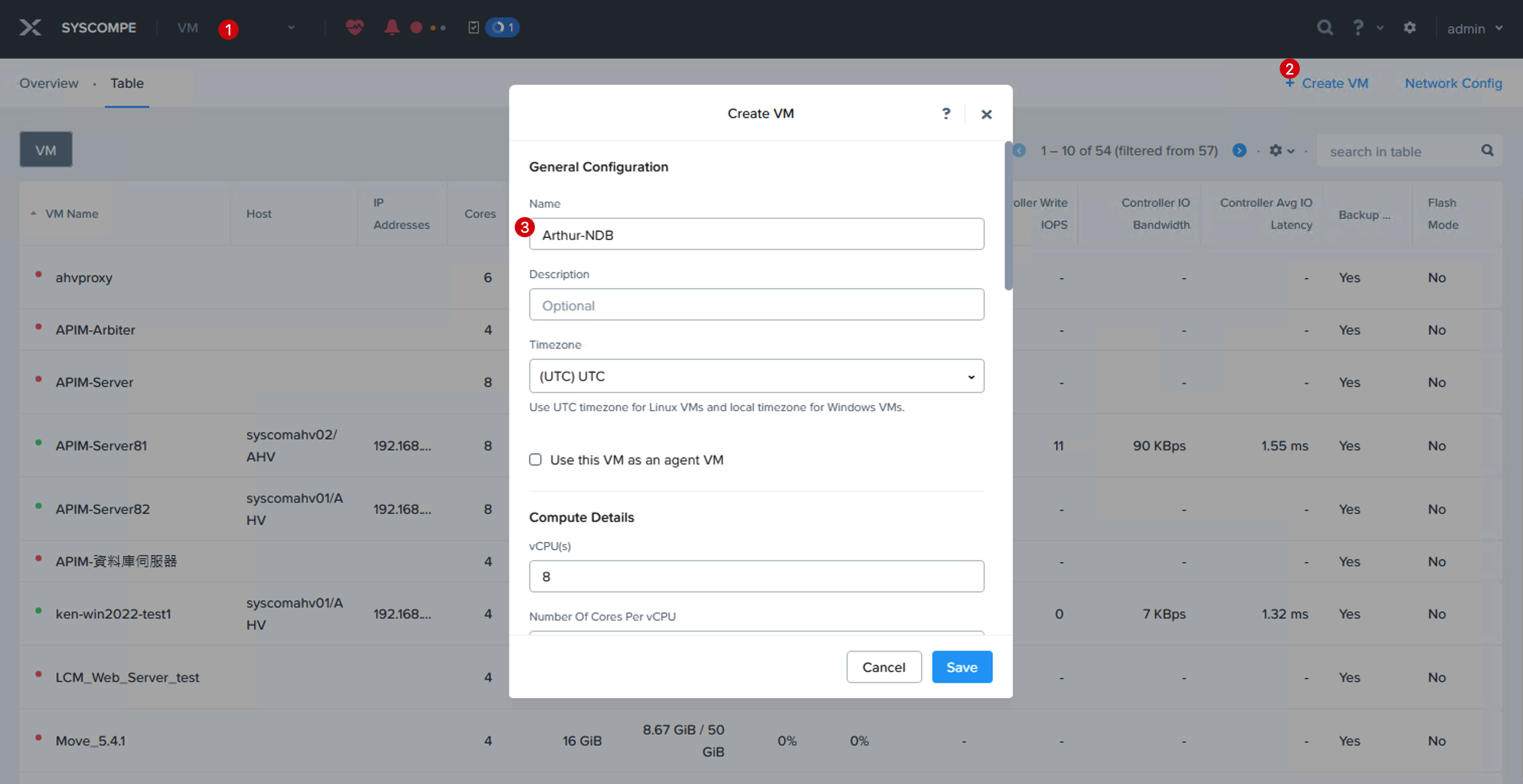This screenshot has height=784, width=1523.
Task: Open the settings gear in top bar
Action: coord(1410,28)
